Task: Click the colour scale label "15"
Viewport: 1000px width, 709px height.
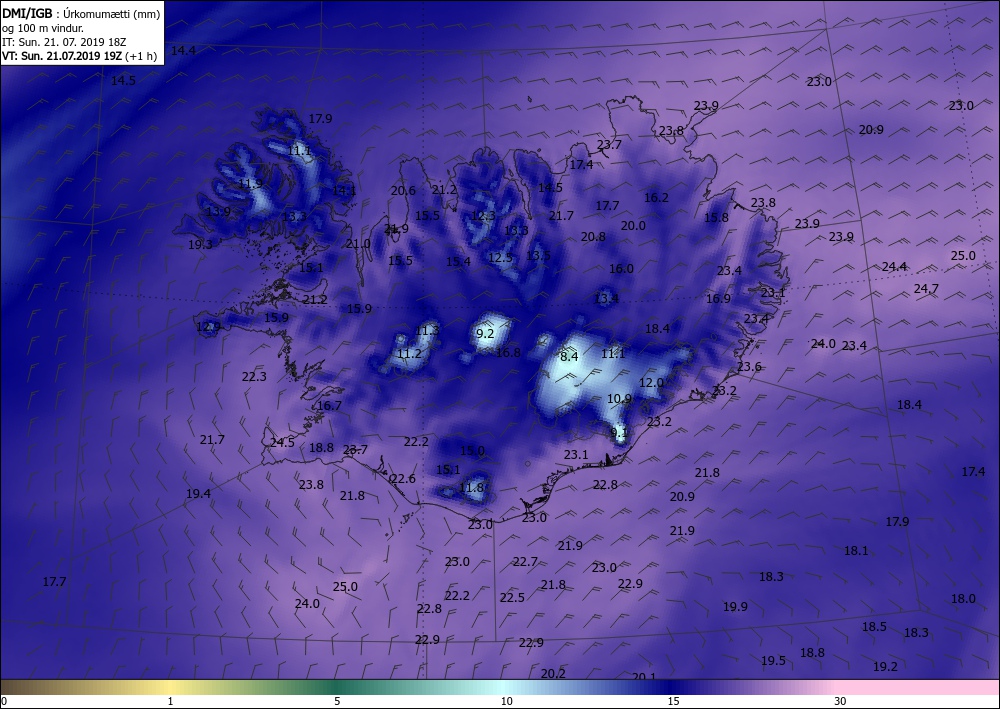Action: 673,701
